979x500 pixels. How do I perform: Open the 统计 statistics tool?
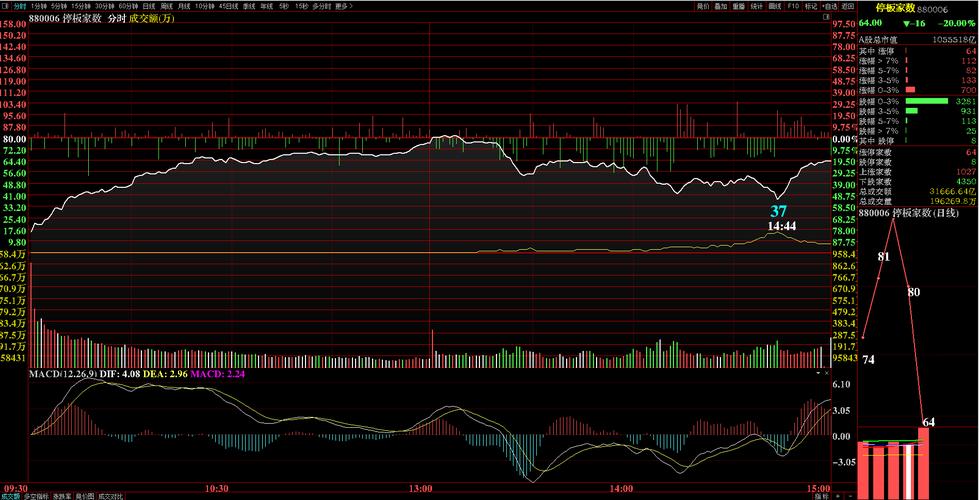(x=756, y=6)
